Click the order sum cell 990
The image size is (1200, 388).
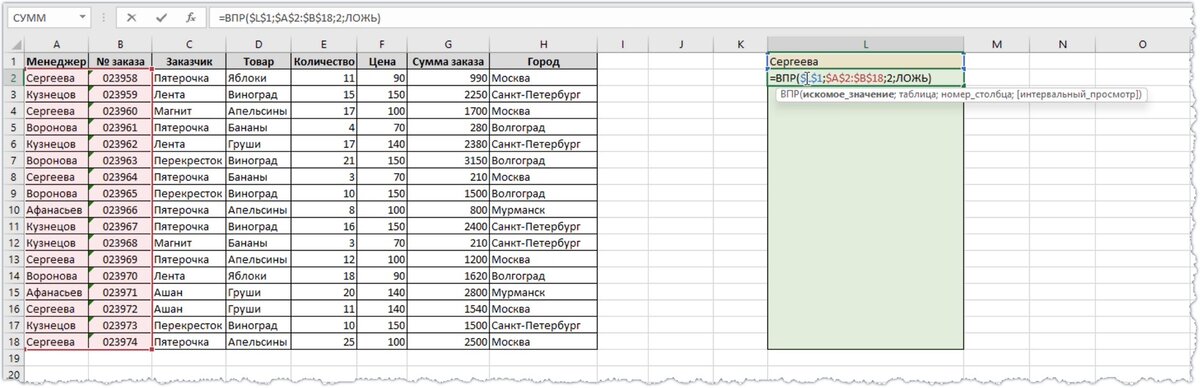pyautogui.click(x=448, y=78)
